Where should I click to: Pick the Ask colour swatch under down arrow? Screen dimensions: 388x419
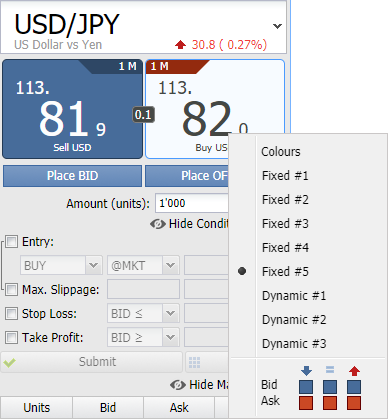(x=306, y=403)
